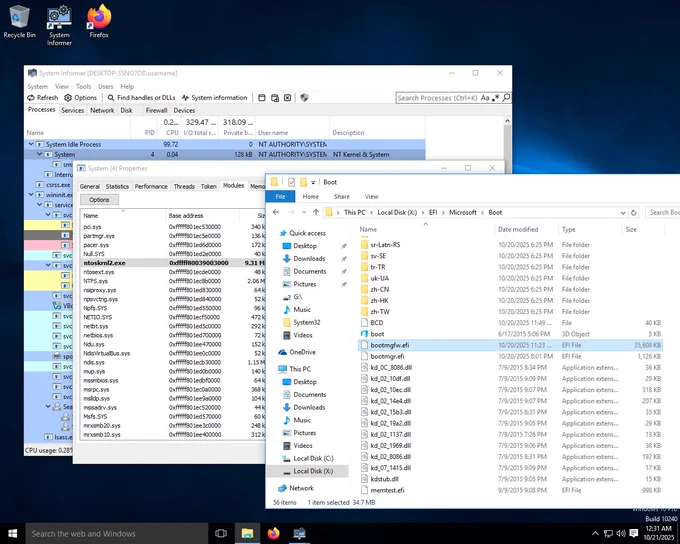Collapse the wininit.exe tree node
The width and height of the screenshot is (680, 544).
(x=31, y=195)
